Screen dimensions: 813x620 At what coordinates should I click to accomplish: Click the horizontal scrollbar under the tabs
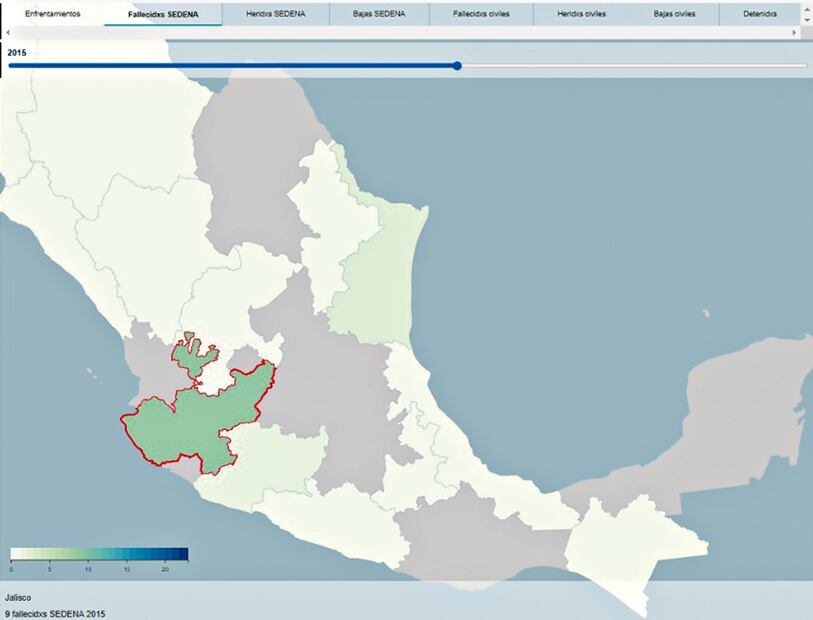400,32
